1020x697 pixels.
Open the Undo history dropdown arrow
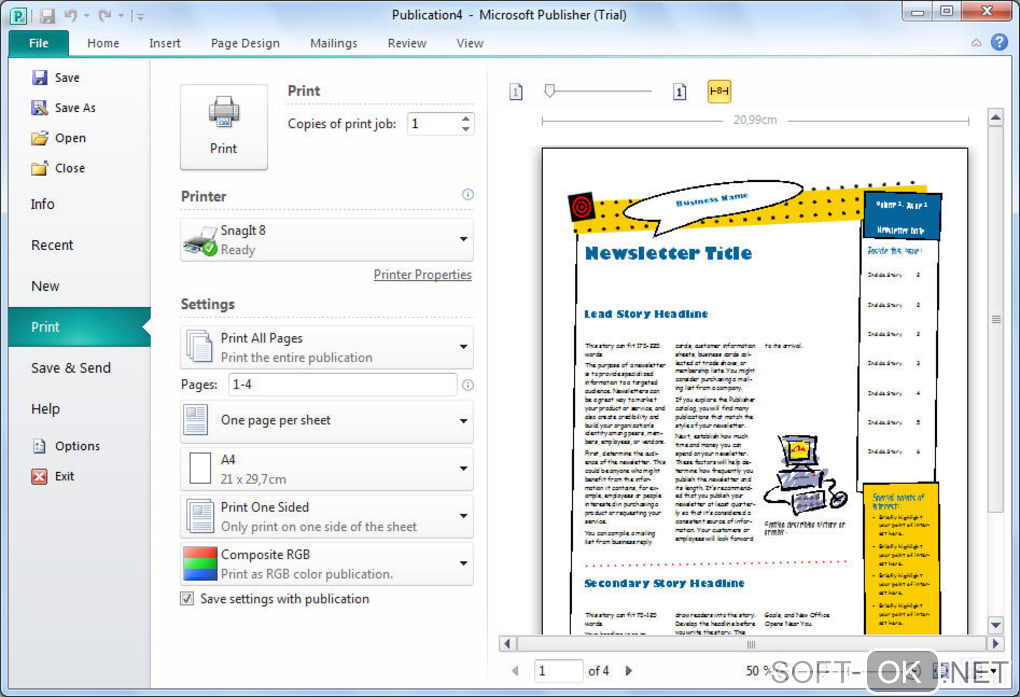(x=87, y=16)
